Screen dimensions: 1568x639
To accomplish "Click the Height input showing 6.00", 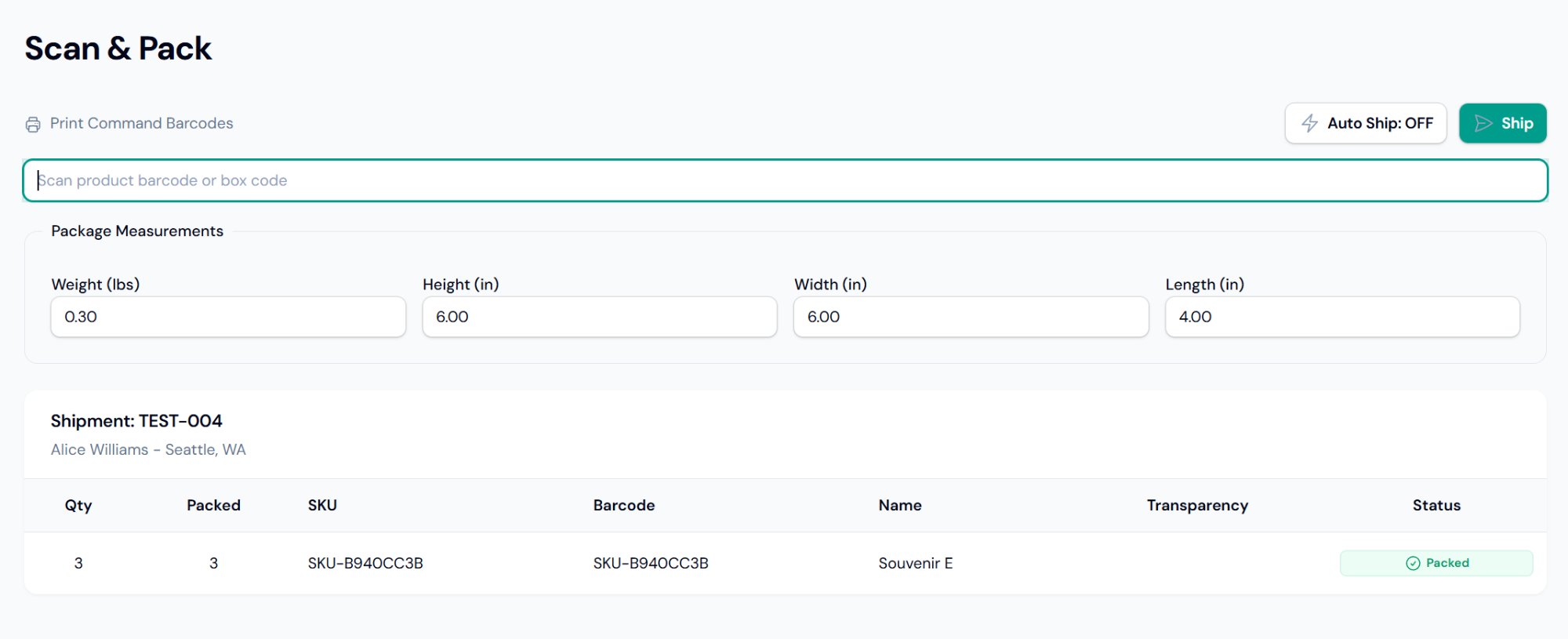I will click(x=599, y=317).
